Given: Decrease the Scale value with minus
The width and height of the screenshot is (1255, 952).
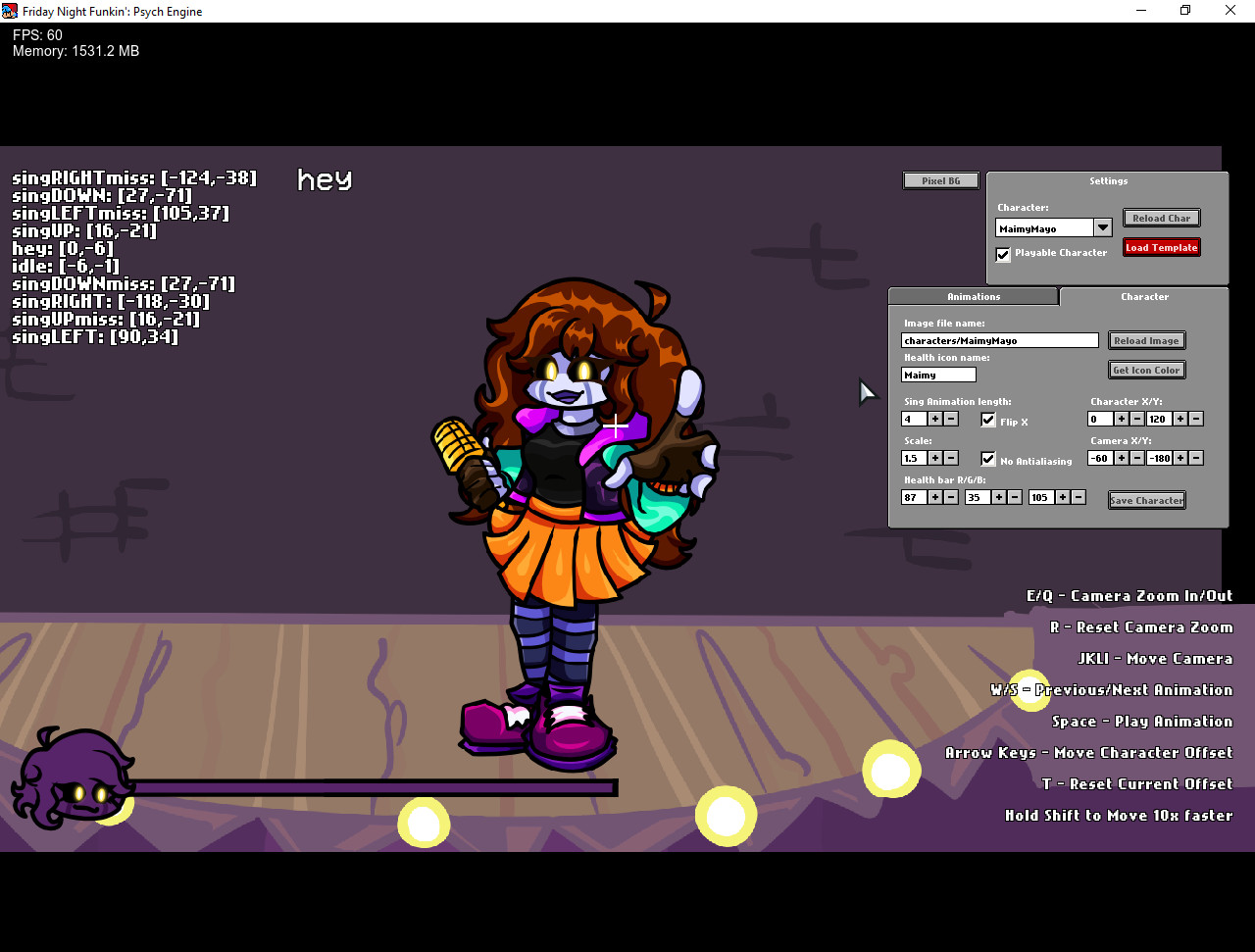Looking at the screenshot, I should (951, 458).
